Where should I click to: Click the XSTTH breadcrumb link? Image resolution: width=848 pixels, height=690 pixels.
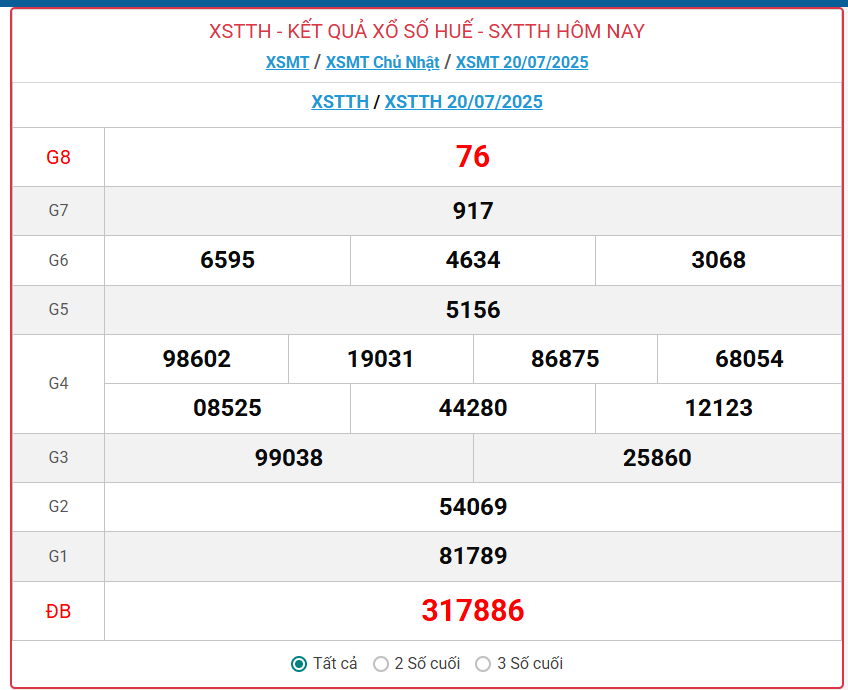click(x=340, y=102)
